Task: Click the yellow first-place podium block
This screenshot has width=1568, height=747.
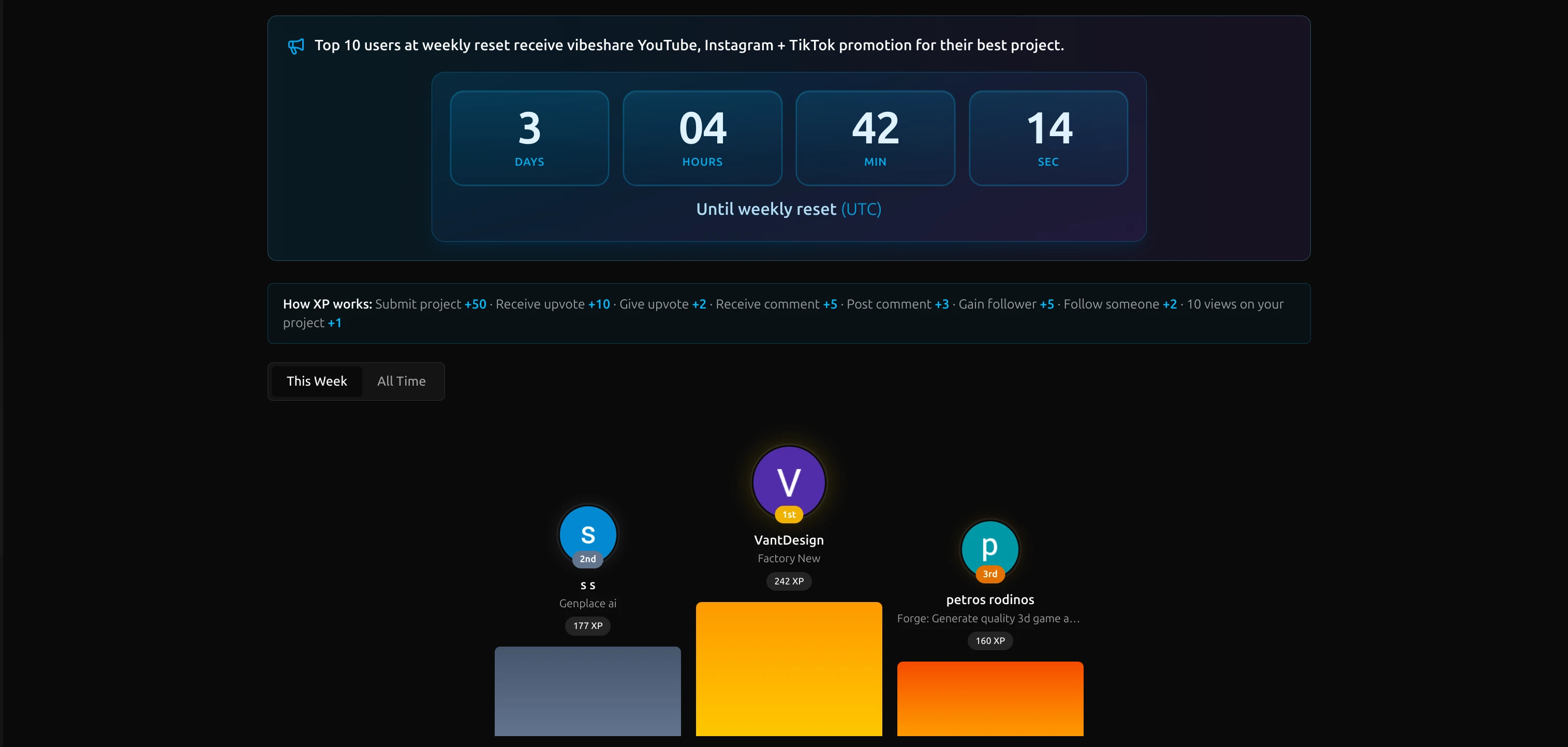Action: 789,668
